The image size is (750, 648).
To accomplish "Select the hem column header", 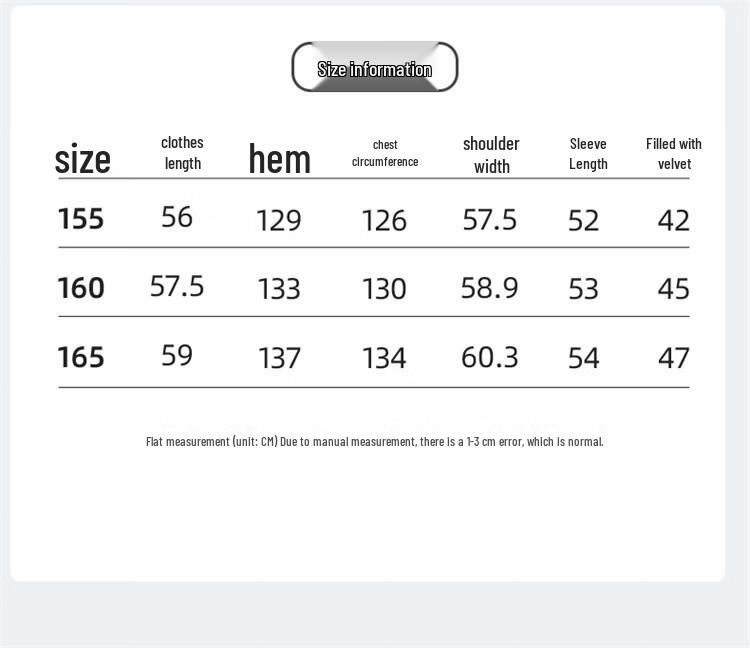I will tap(279, 159).
